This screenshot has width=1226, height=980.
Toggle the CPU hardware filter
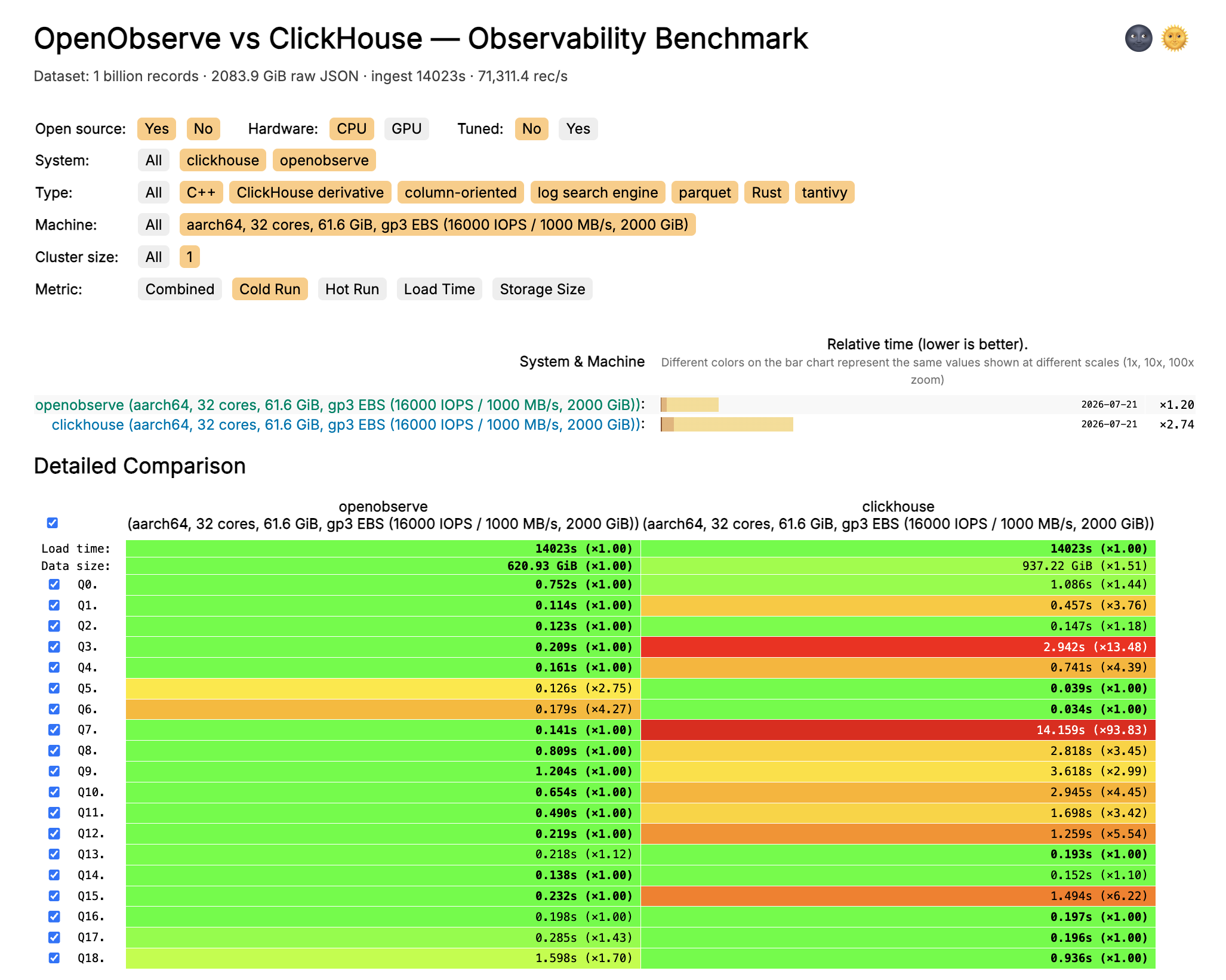(352, 129)
